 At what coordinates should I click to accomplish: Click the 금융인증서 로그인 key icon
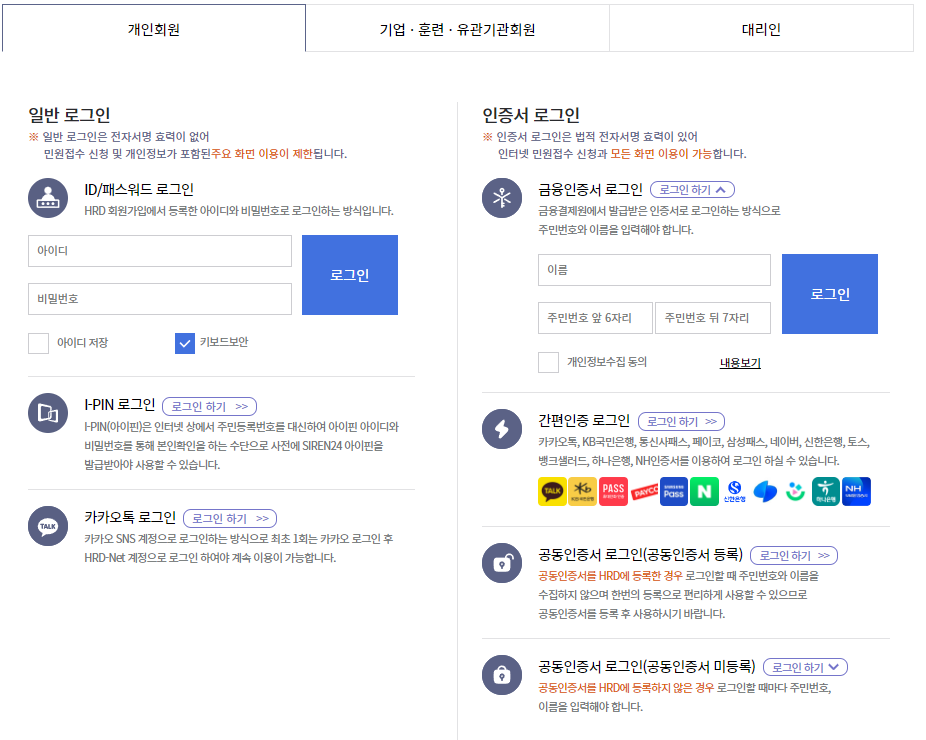[x=501, y=199]
